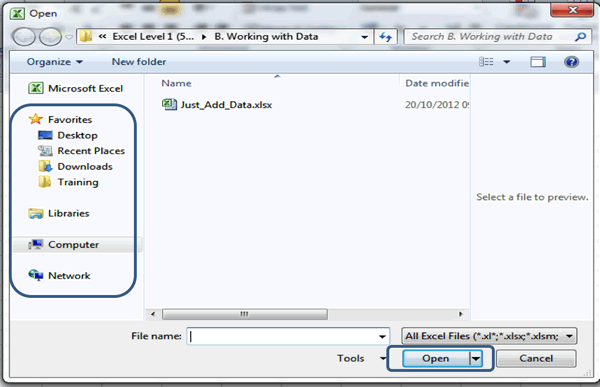Click the Open button
Image resolution: width=600 pixels, height=387 pixels.
[436, 358]
